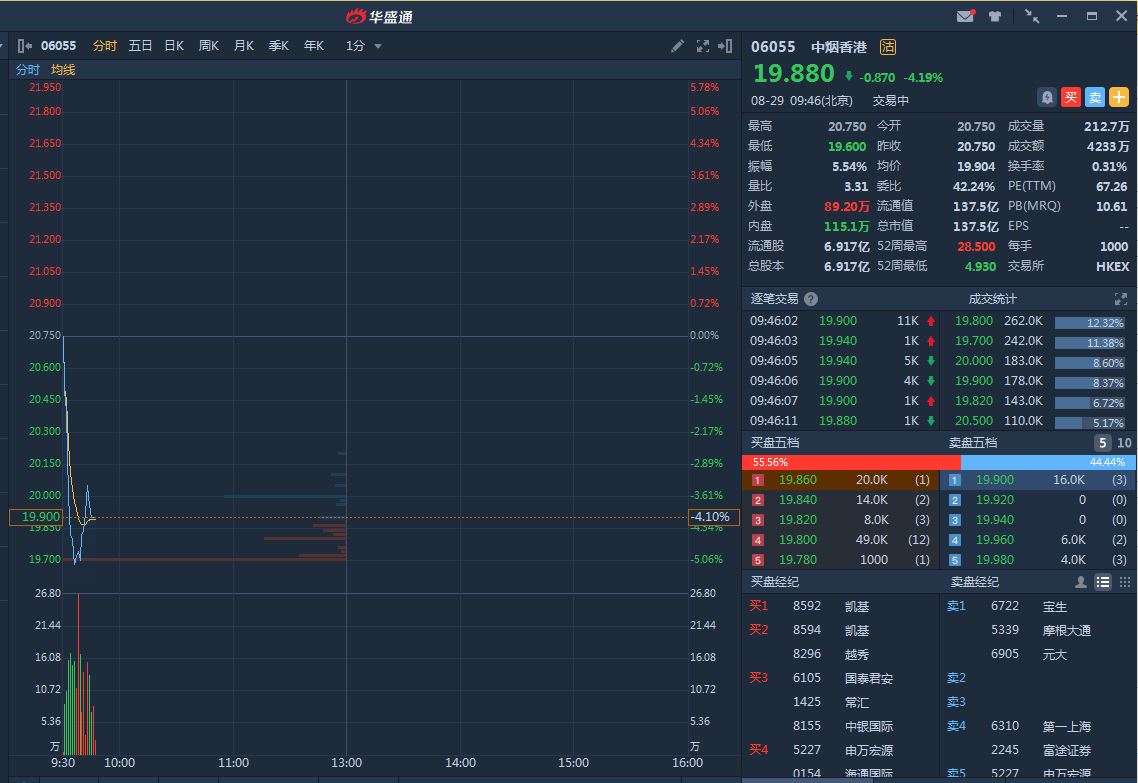Click the 09:46:11 trade row
Screen dimensions: 1138x783
click(x=842, y=421)
